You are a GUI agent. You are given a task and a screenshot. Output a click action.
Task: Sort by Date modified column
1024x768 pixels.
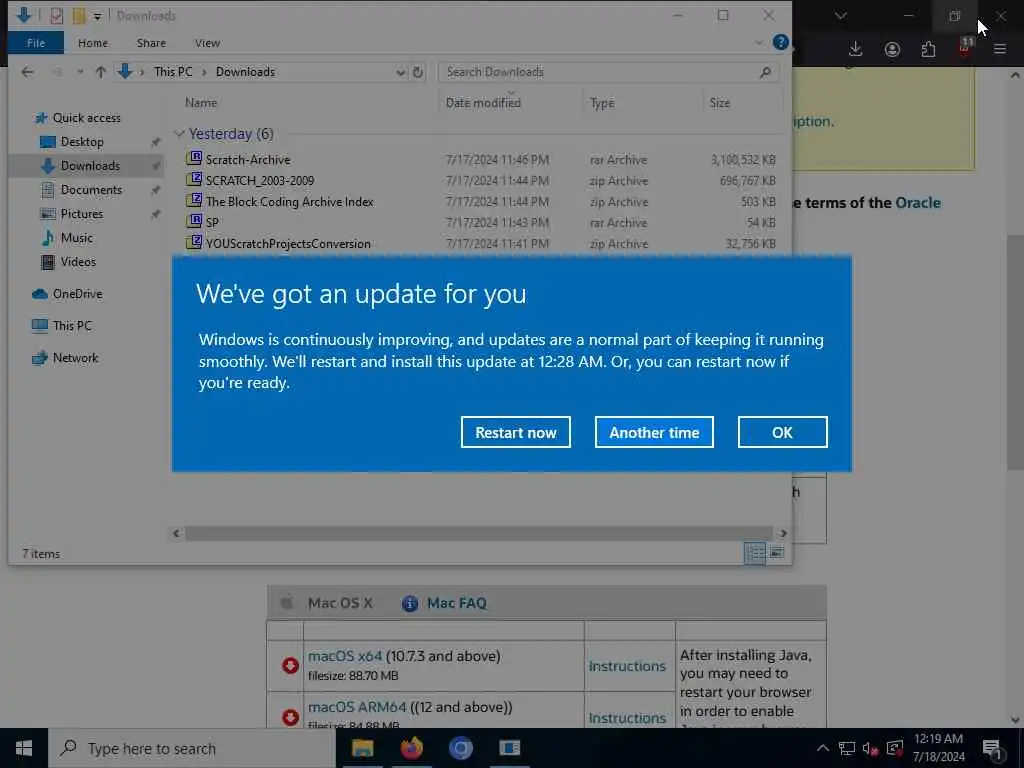click(x=483, y=103)
